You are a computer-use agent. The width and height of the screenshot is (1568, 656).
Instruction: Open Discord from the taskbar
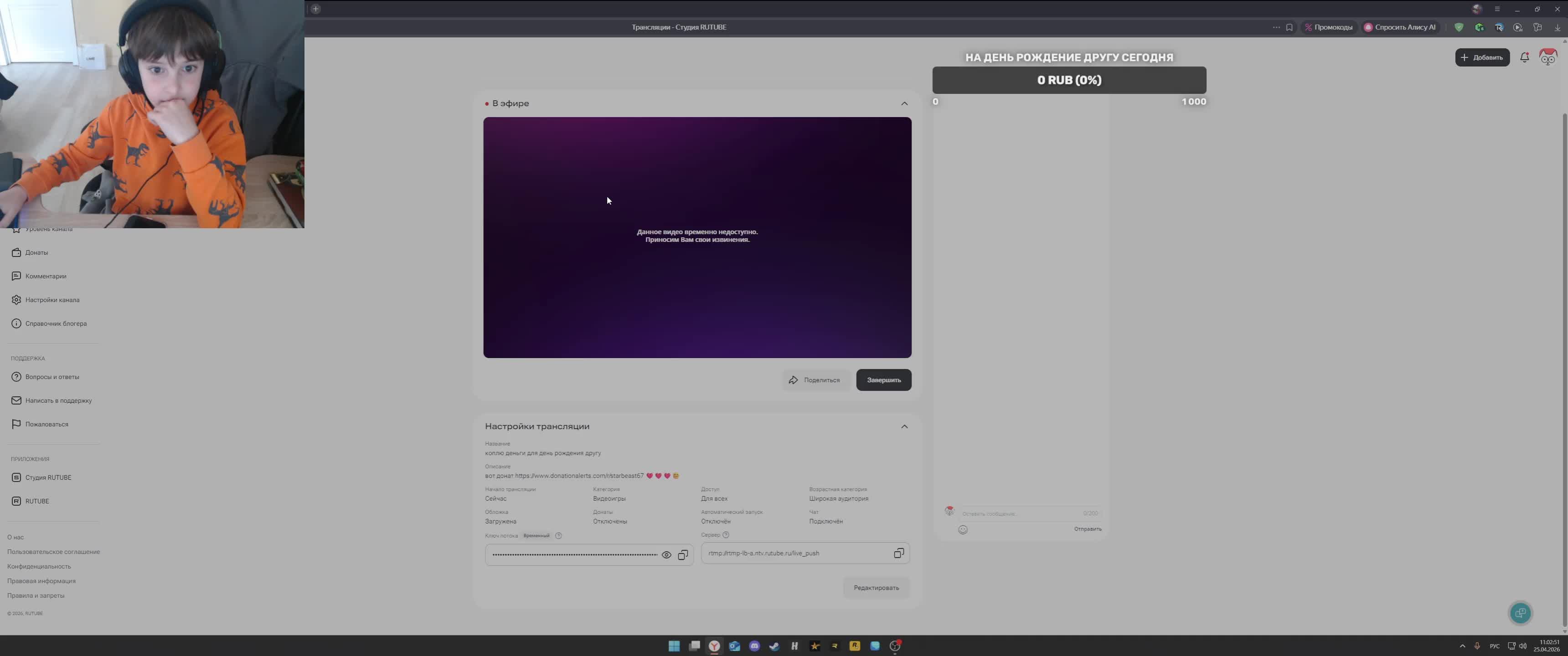tap(754, 646)
